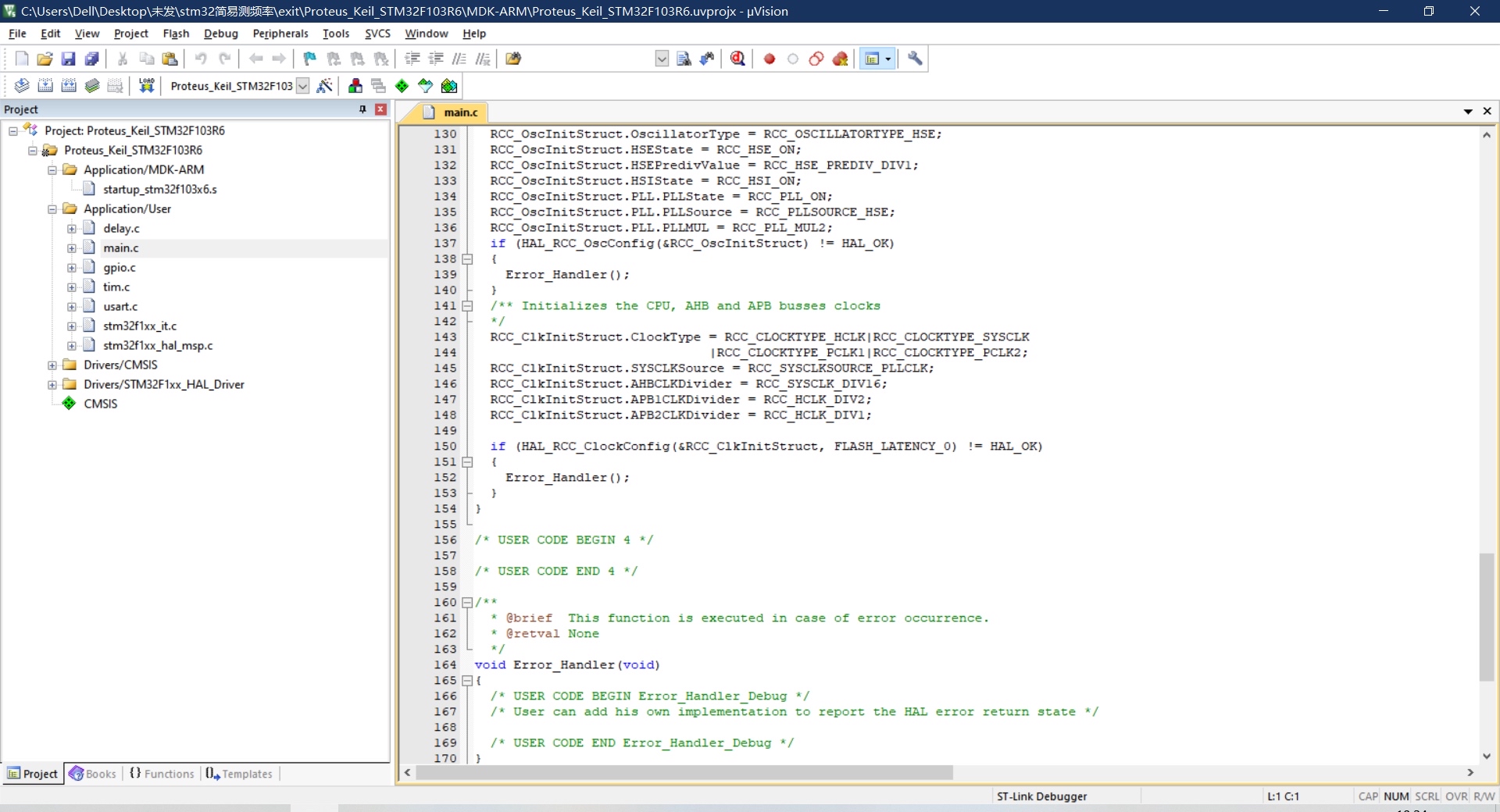Click the Select Software Packs icon
The image size is (1500, 812).
point(425,86)
